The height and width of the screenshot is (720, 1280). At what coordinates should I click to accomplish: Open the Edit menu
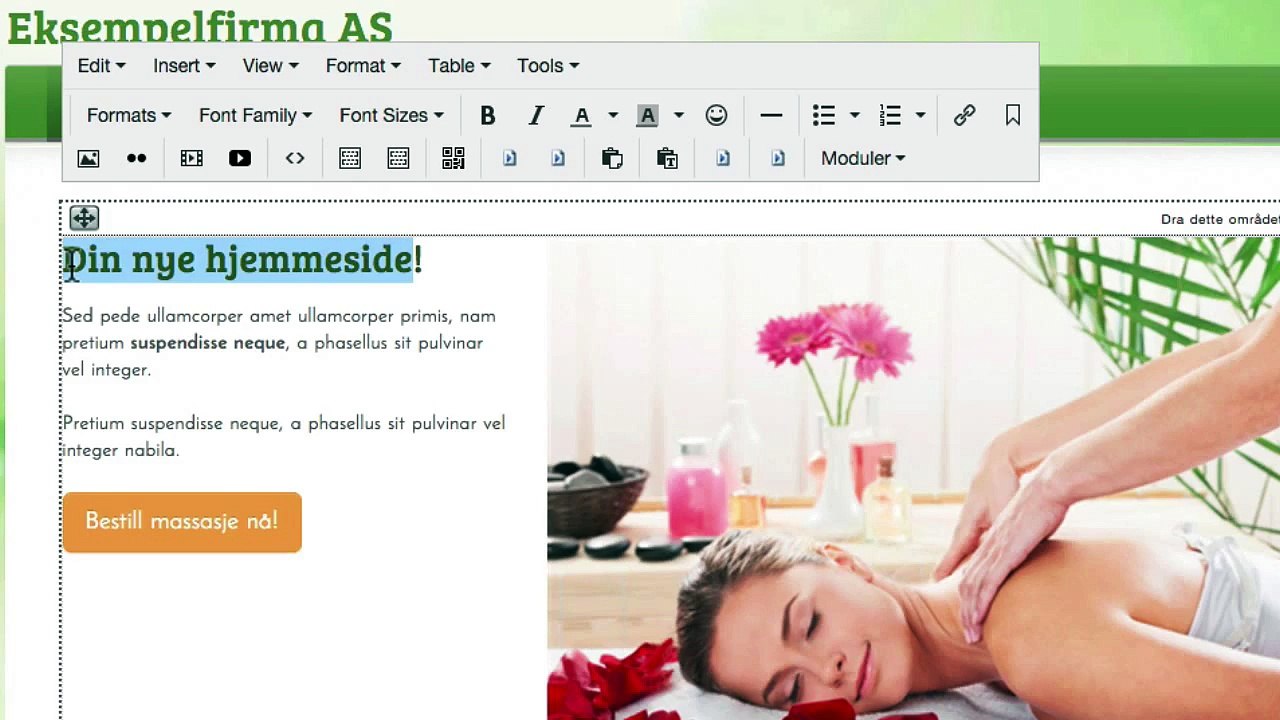(102, 65)
